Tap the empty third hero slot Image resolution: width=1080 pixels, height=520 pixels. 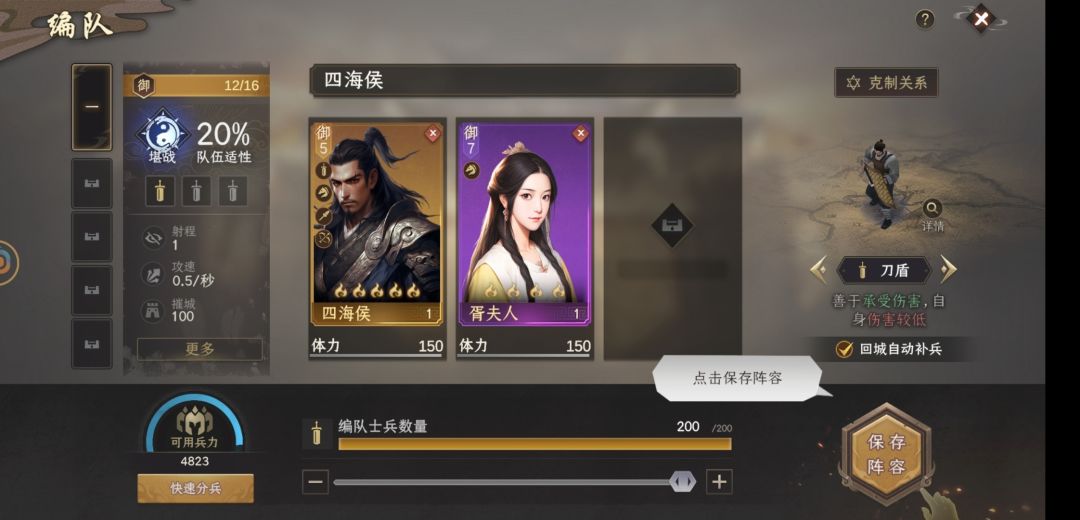pos(672,238)
